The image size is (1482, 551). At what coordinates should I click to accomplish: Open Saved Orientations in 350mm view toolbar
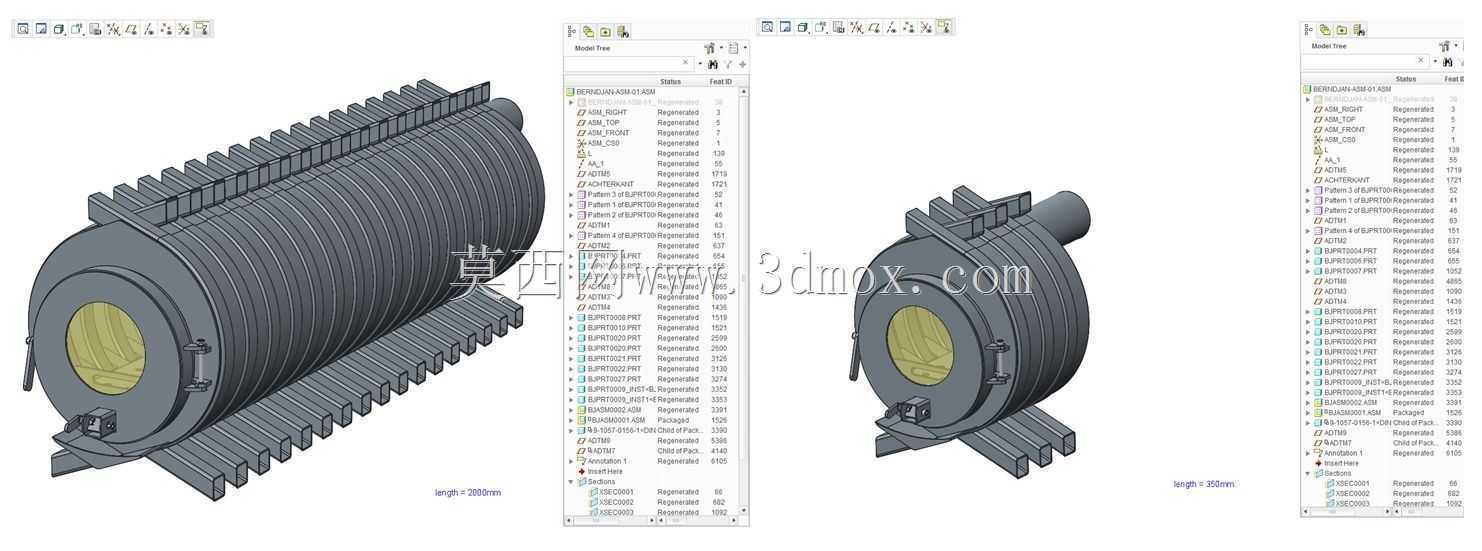(821, 27)
